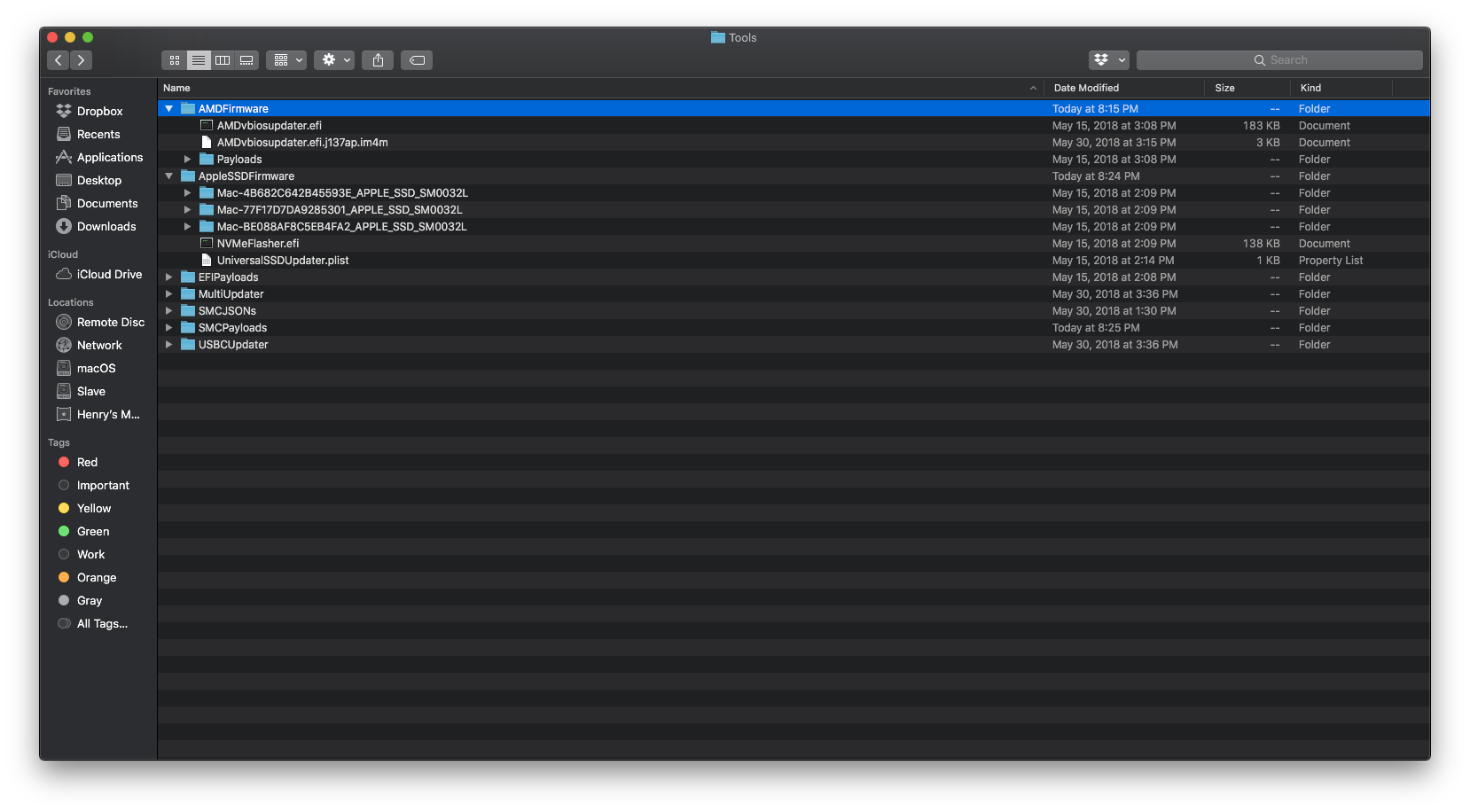This screenshot has width=1470, height=812.
Task: Sort by the Size column header
Action: point(1247,88)
